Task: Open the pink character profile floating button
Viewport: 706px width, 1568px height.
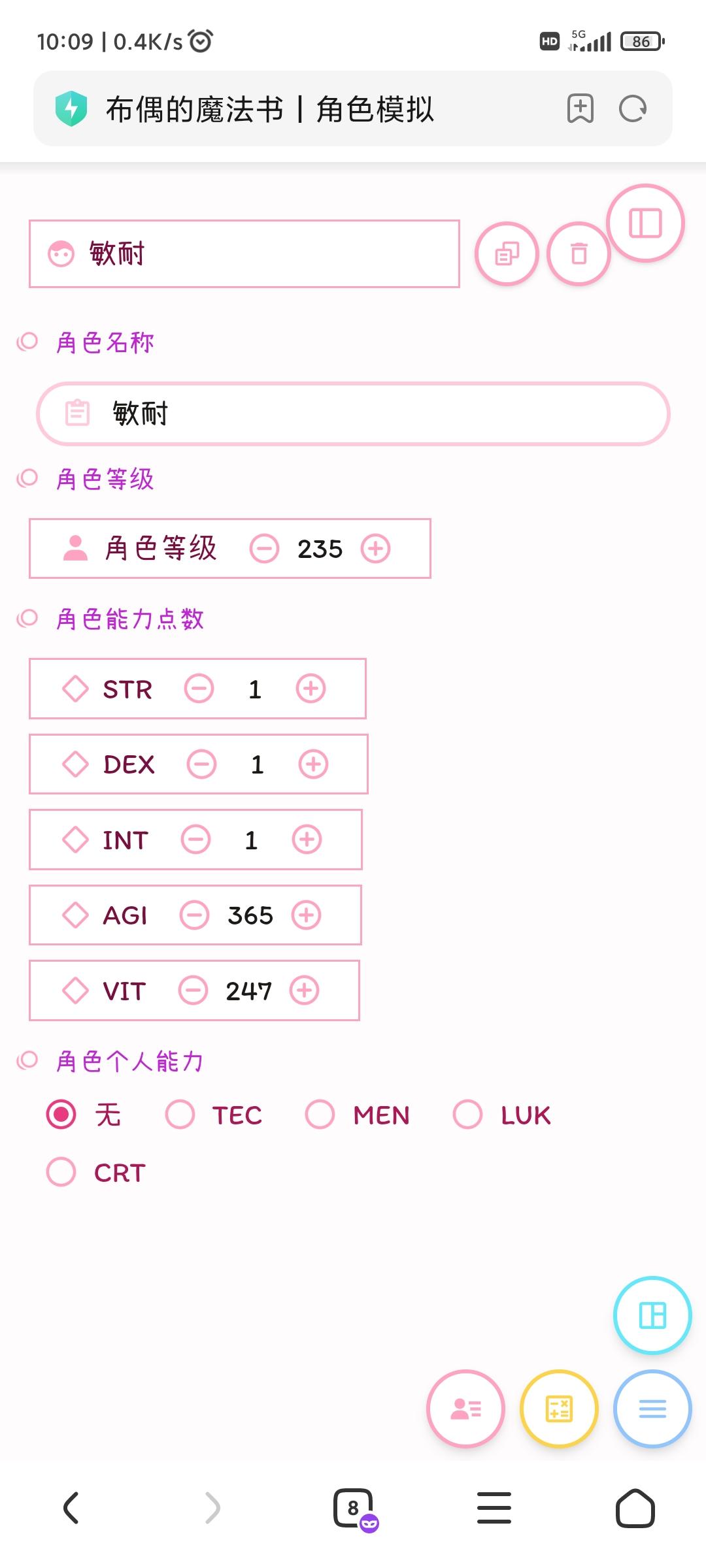Action: tap(465, 1409)
